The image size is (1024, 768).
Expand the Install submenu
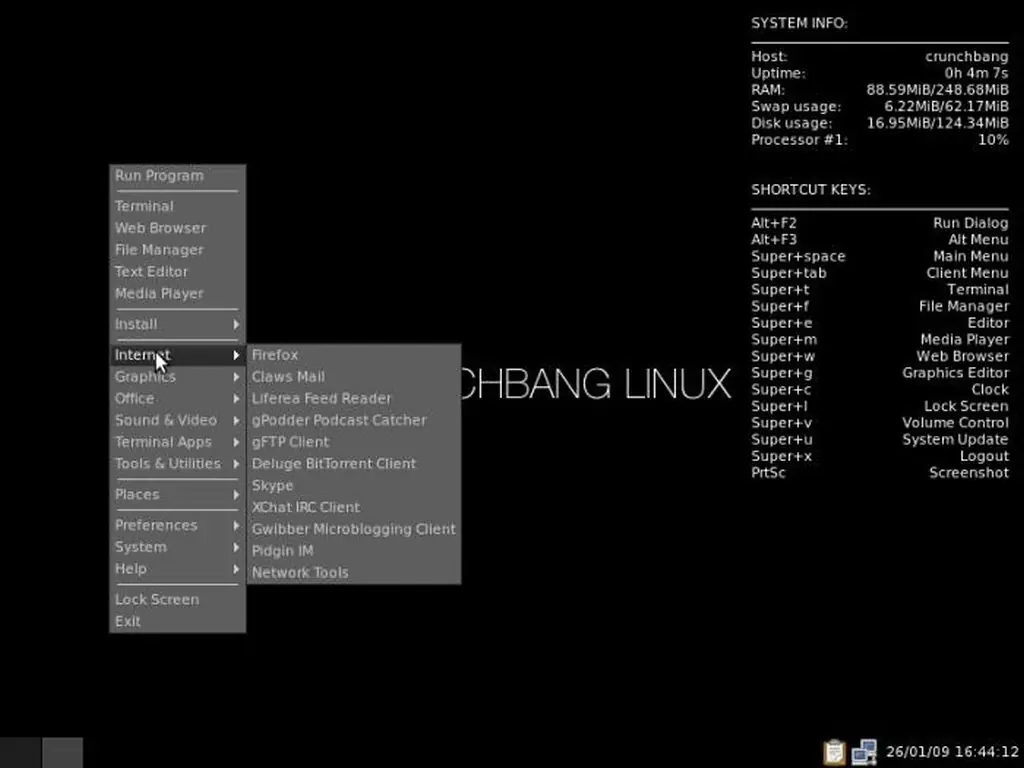click(x=177, y=324)
